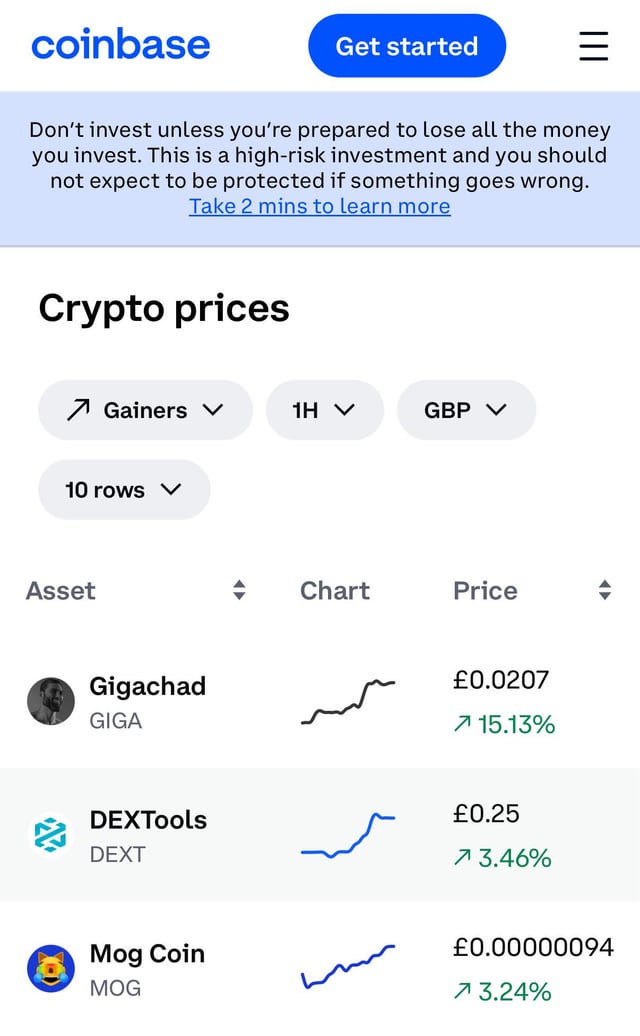Open the Gainers filter dropdown

145,410
